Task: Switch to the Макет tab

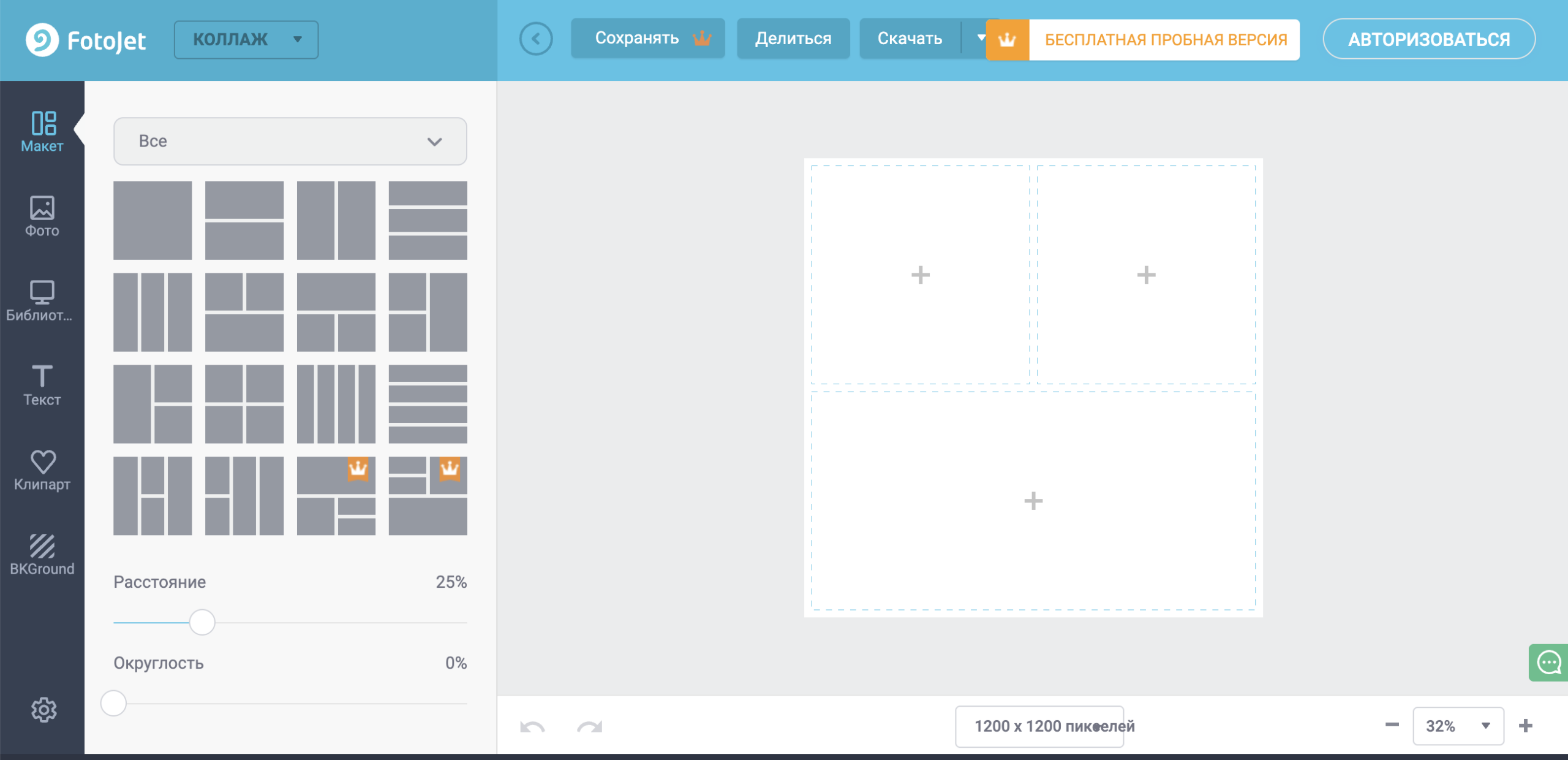Action: (42, 131)
